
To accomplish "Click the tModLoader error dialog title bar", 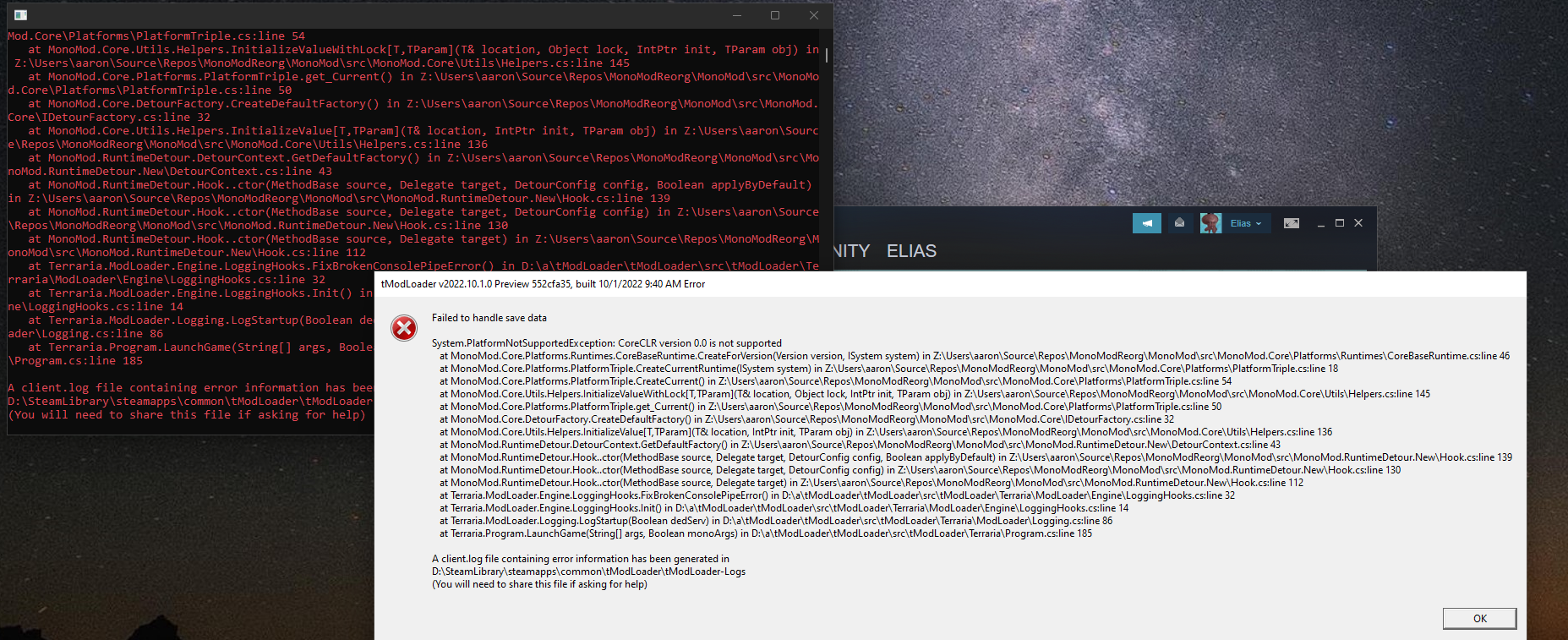I will click(x=950, y=284).
